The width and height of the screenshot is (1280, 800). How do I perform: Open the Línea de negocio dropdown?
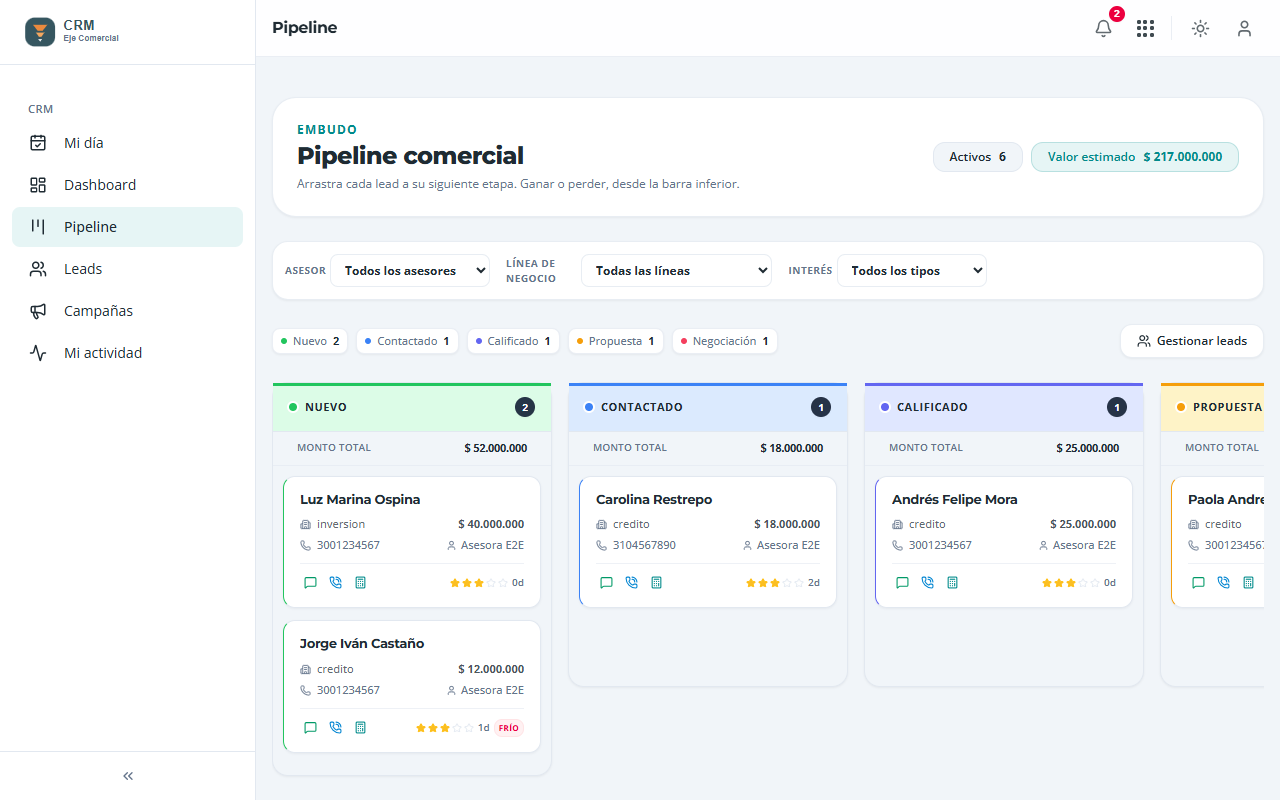pyautogui.click(x=676, y=270)
